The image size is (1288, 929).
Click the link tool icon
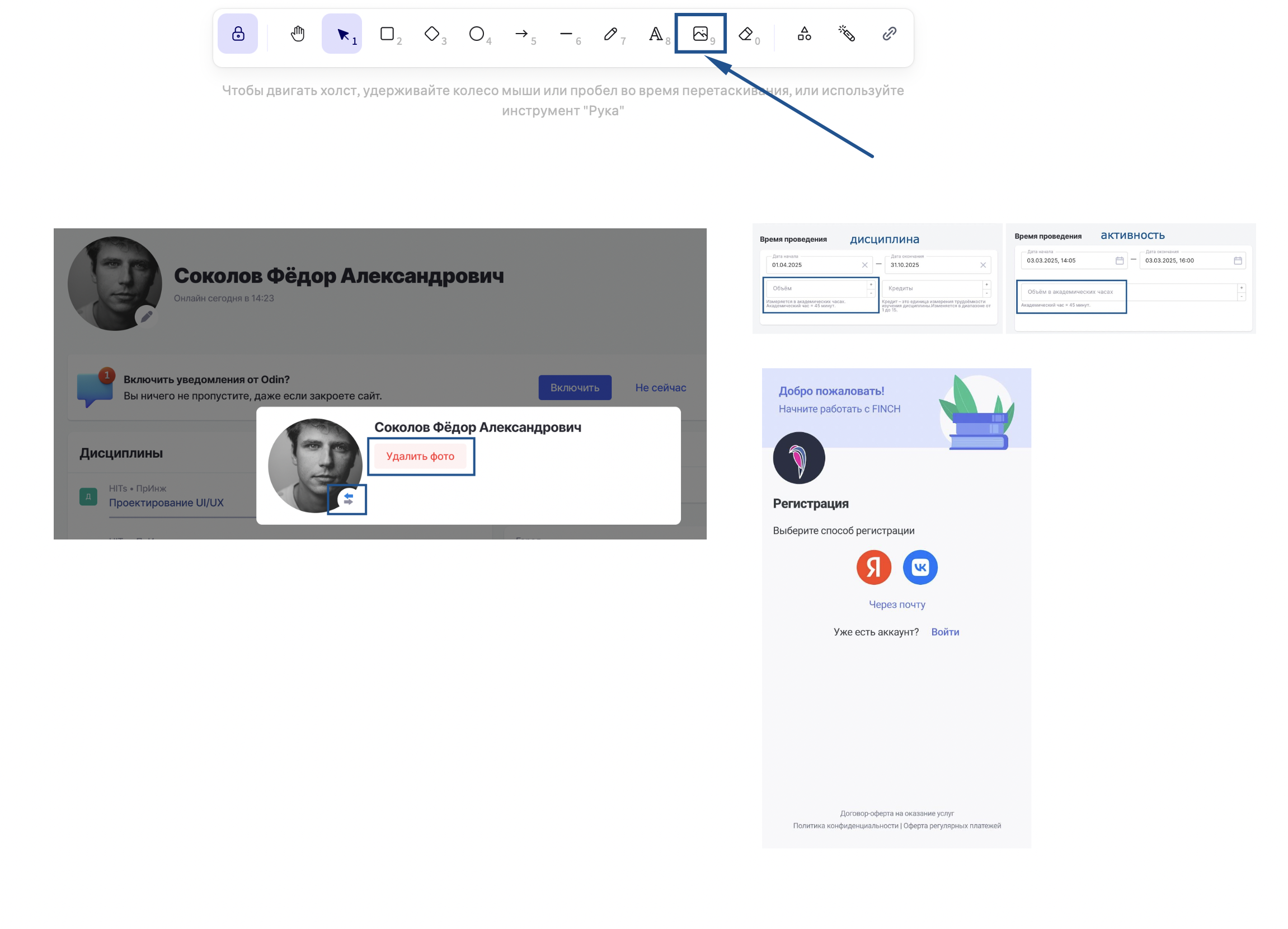click(889, 34)
